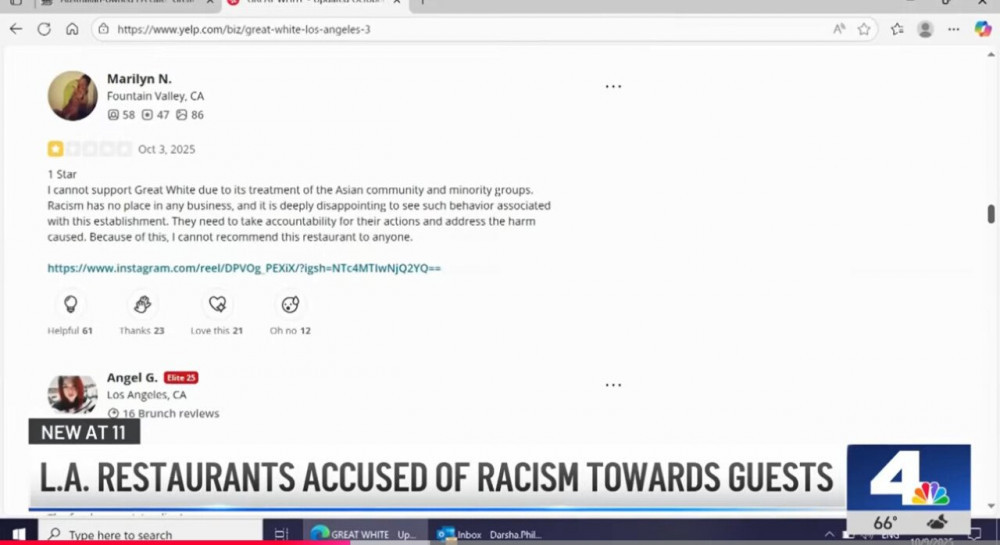
Task: Open Marilyn N.'s profile name link
Action: click(x=139, y=78)
